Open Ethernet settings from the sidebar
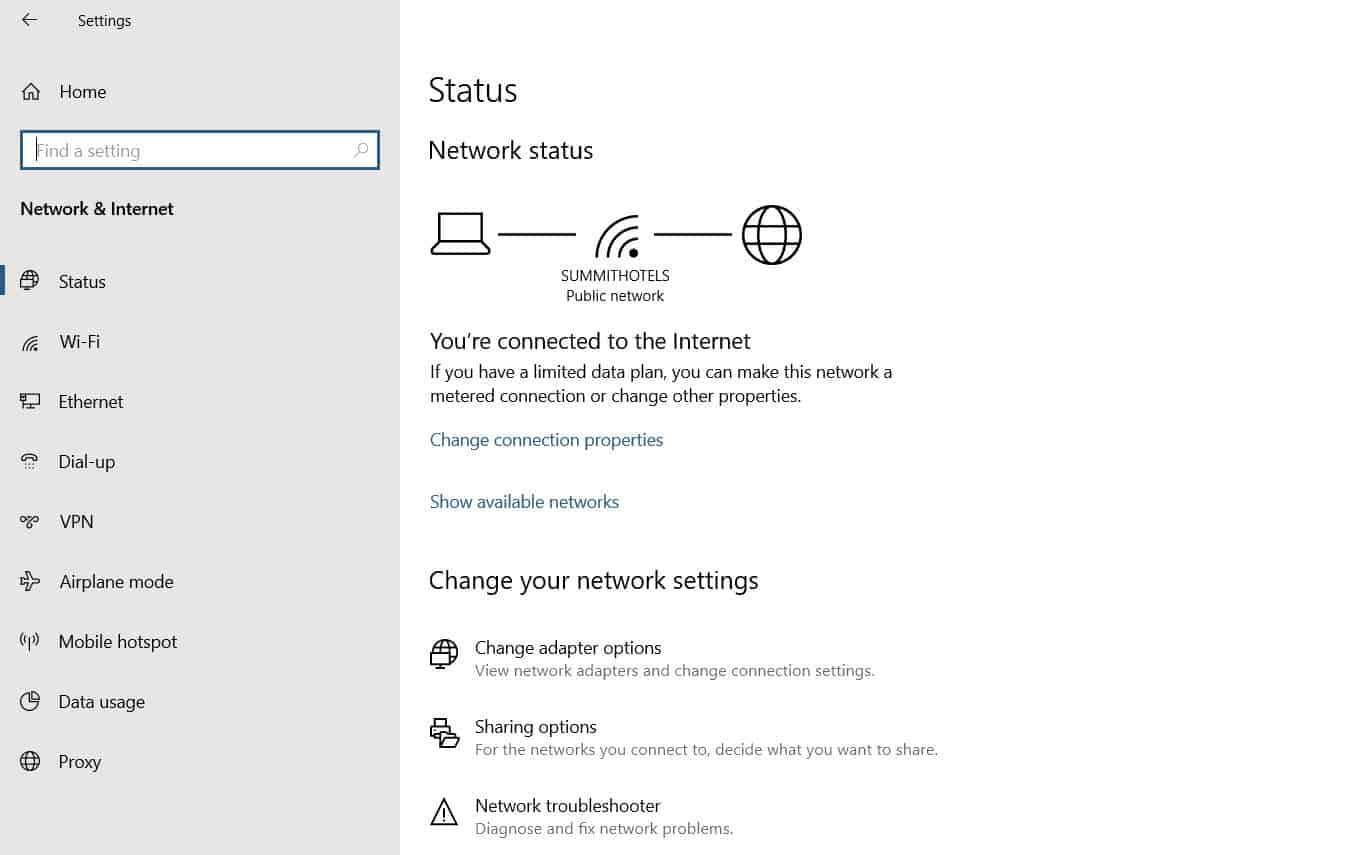Screen dimensions: 1360x855 pyautogui.click(x=31, y=401)
